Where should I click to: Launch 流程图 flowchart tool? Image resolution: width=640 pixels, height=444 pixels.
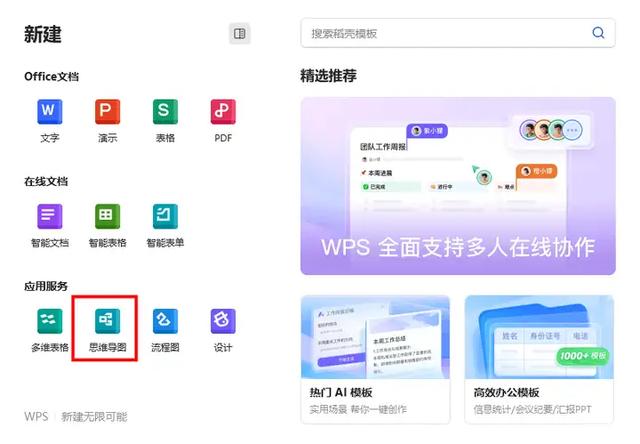point(165,330)
